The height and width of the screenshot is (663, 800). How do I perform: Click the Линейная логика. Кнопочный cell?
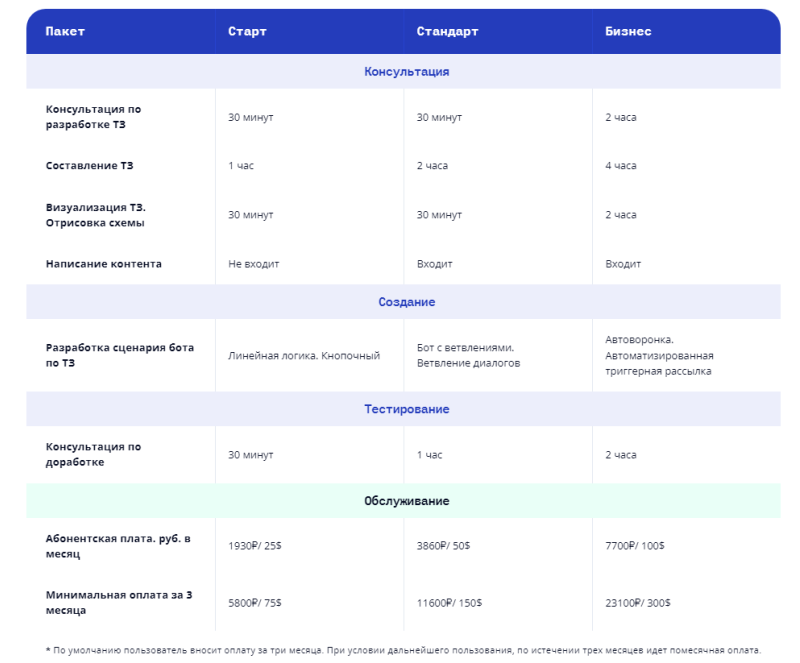click(x=304, y=356)
